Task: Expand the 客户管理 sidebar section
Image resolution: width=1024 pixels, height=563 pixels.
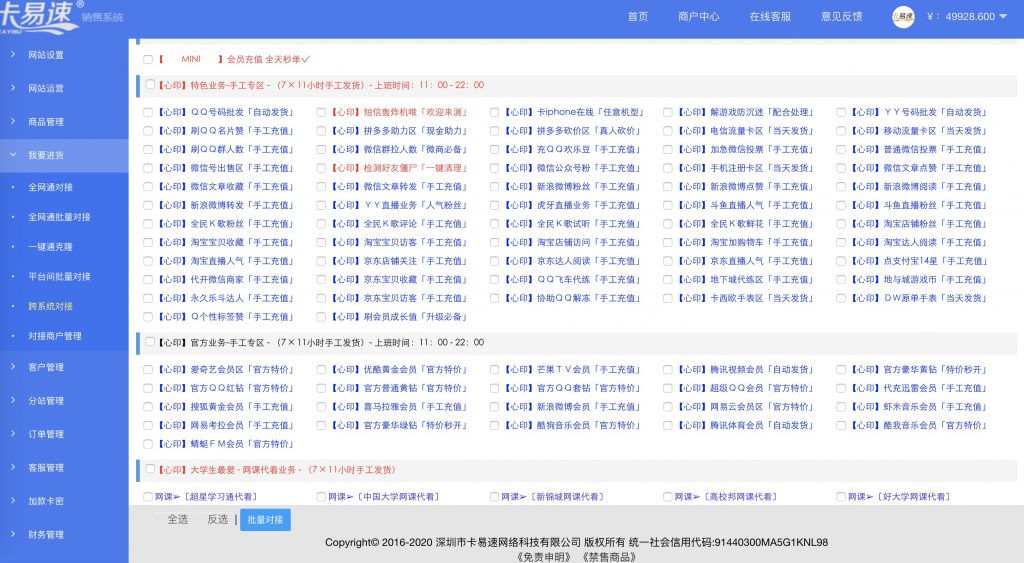Action: (x=64, y=367)
